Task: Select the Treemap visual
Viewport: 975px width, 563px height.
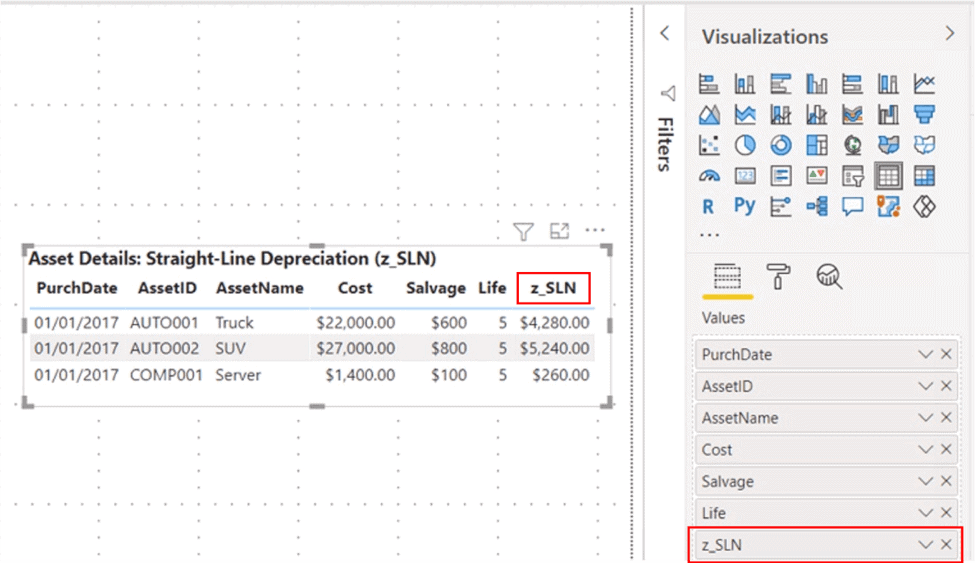Action: [816, 145]
